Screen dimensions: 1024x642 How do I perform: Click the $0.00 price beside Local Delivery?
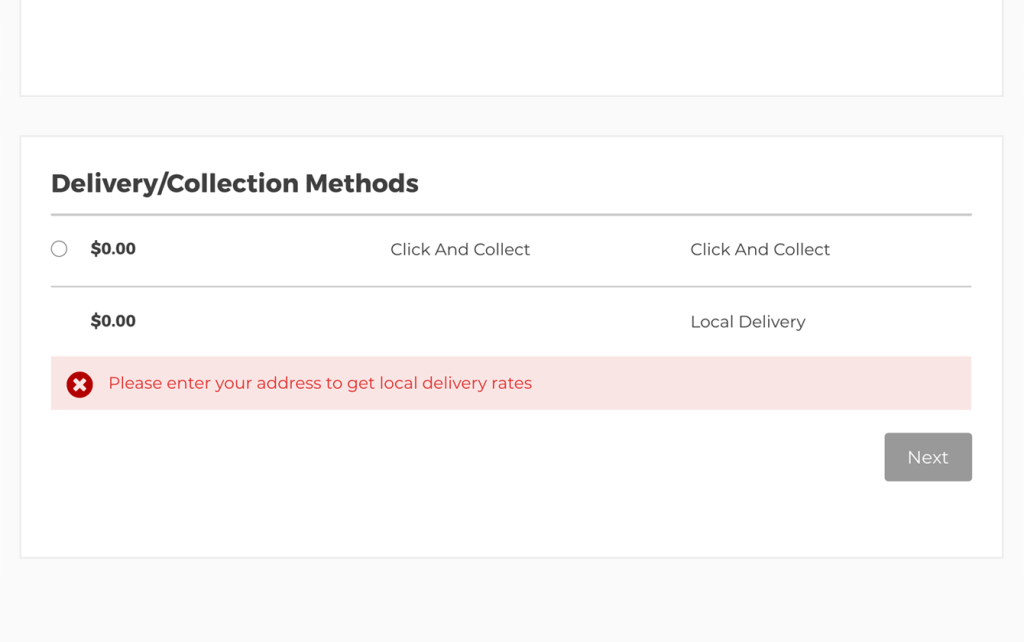[113, 321]
